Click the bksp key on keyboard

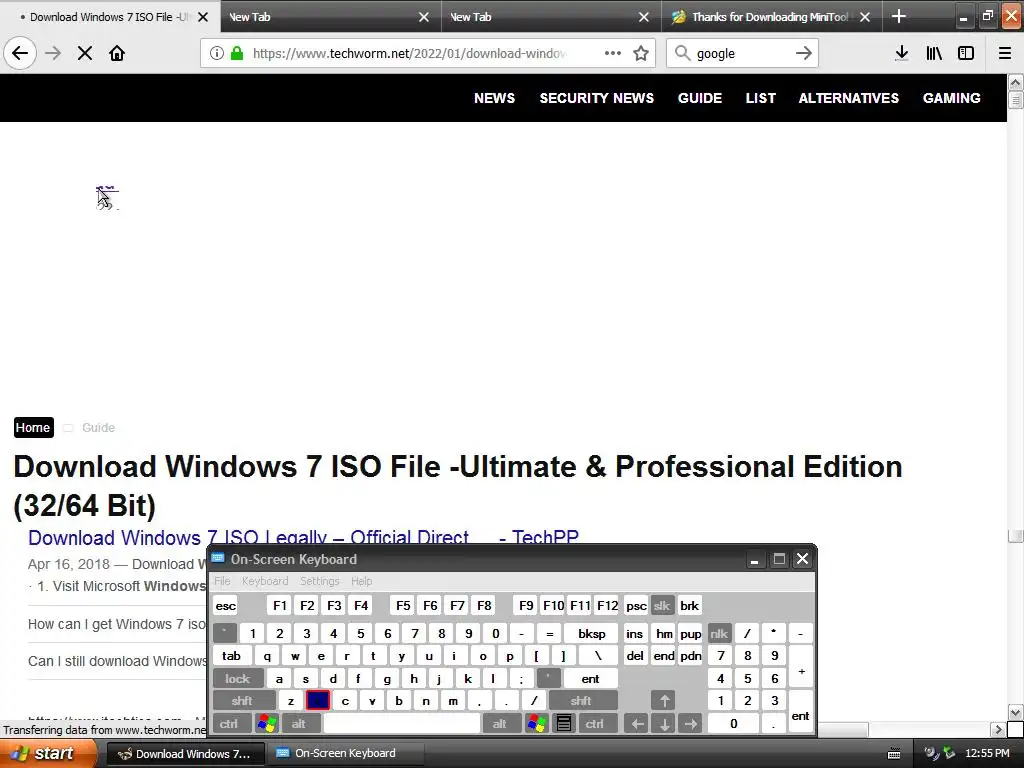coord(592,633)
